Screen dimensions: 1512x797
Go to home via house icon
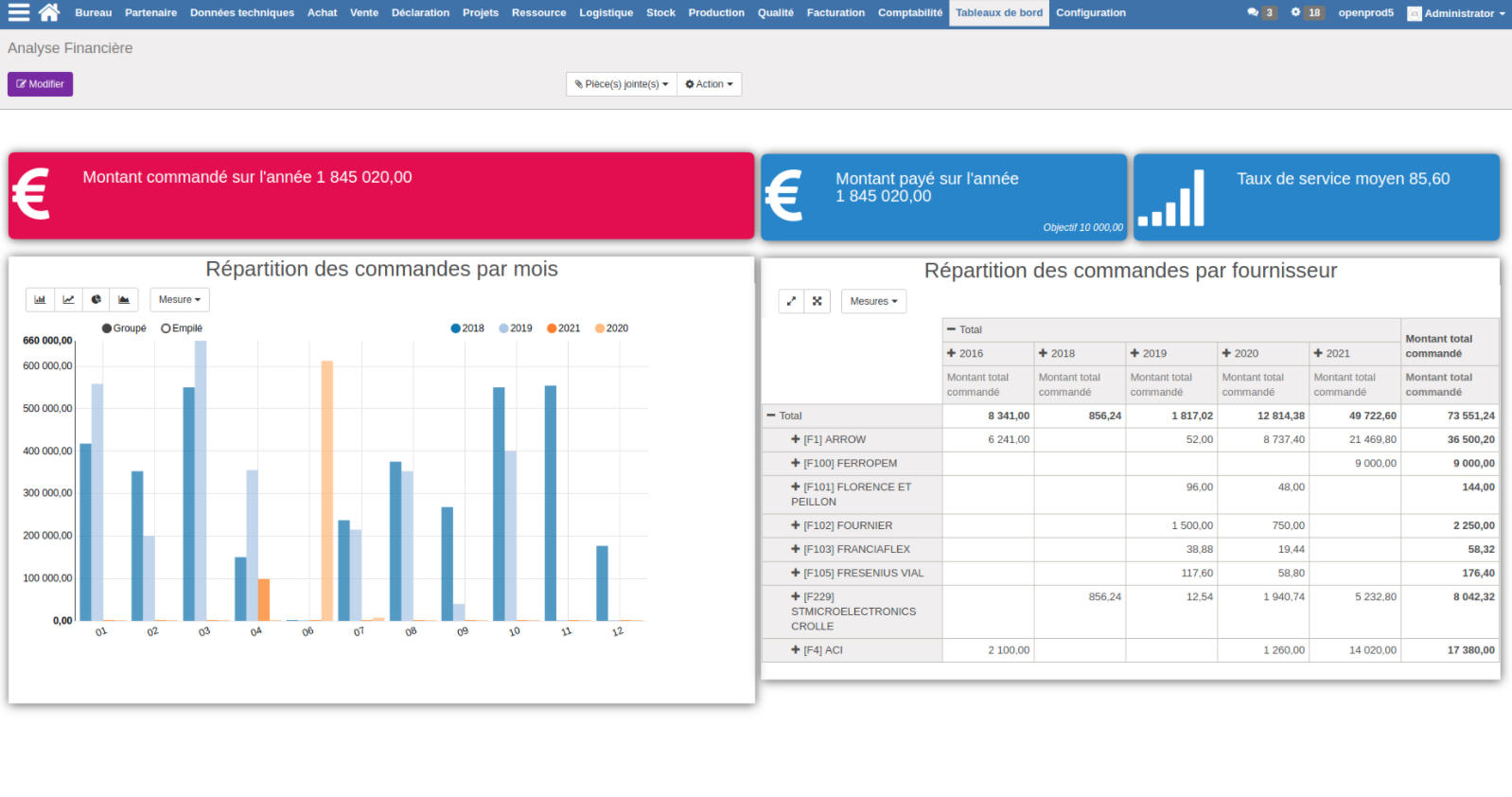click(x=49, y=12)
